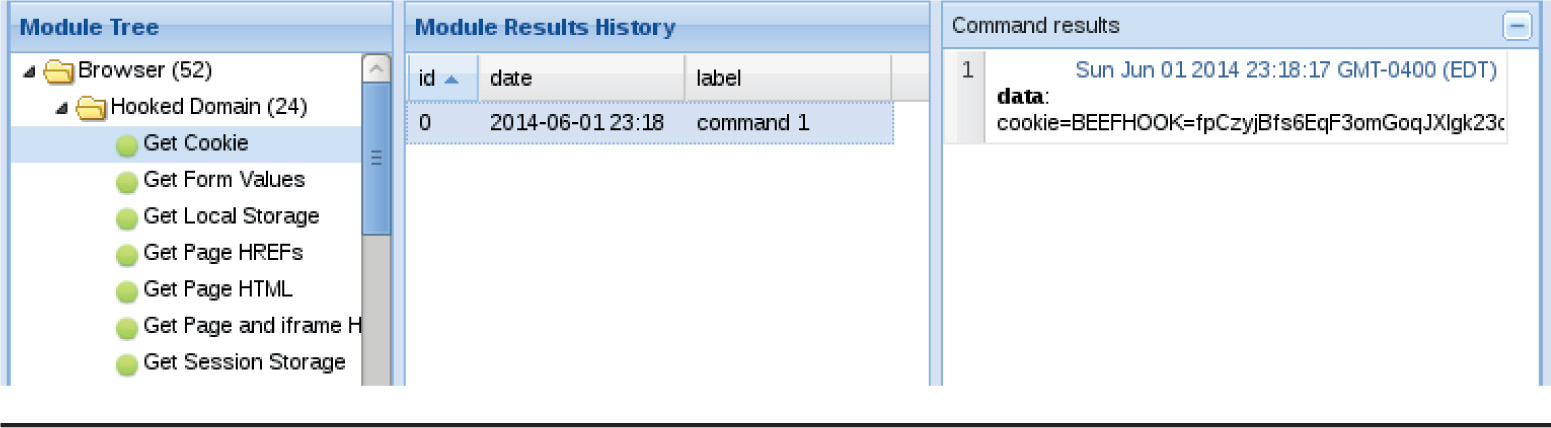Screen dimensions: 1551x428
Task: Click the Browser folder icon
Action: point(60,72)
